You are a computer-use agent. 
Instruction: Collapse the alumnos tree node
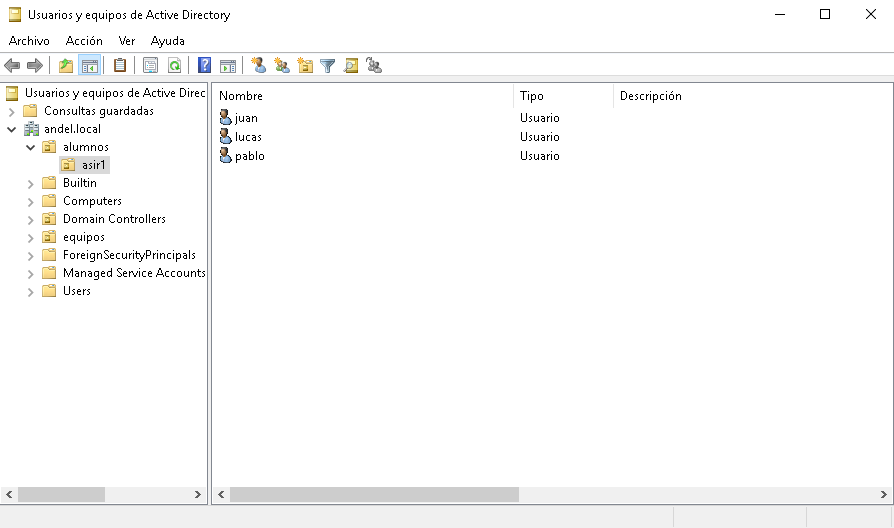point(31,147)
